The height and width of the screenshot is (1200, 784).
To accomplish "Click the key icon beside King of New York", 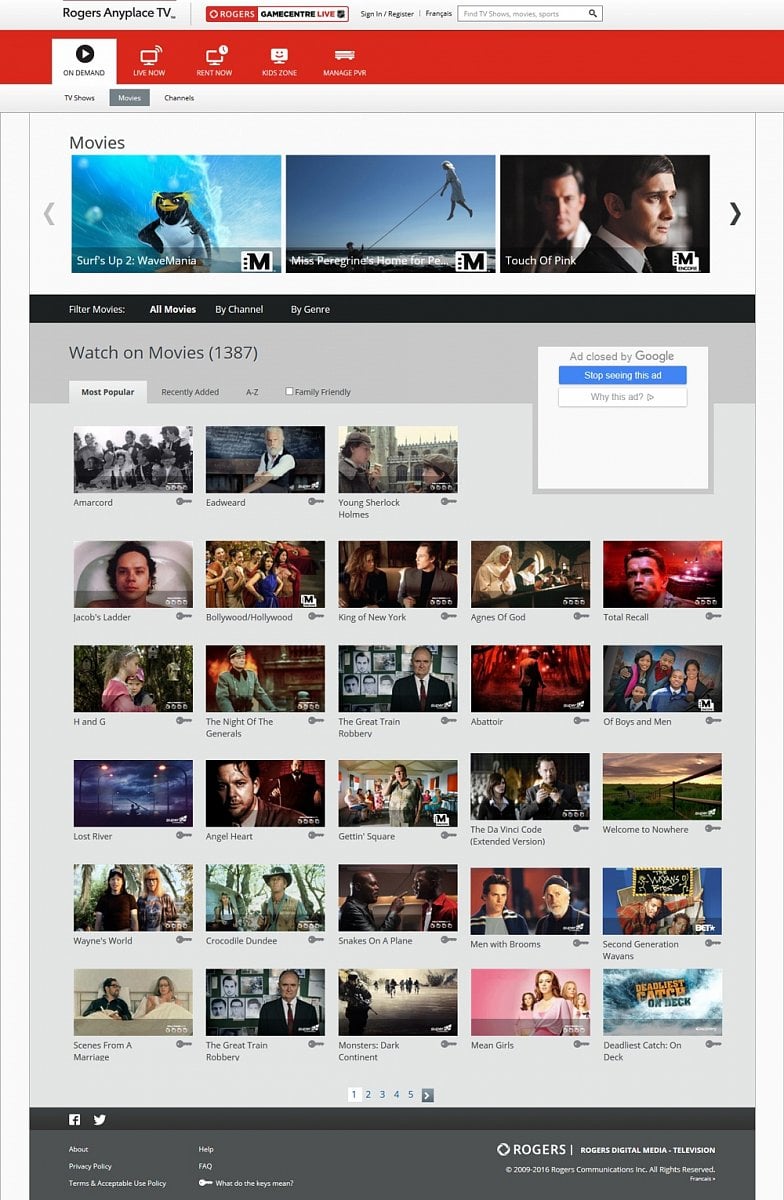I will (449, 616).
